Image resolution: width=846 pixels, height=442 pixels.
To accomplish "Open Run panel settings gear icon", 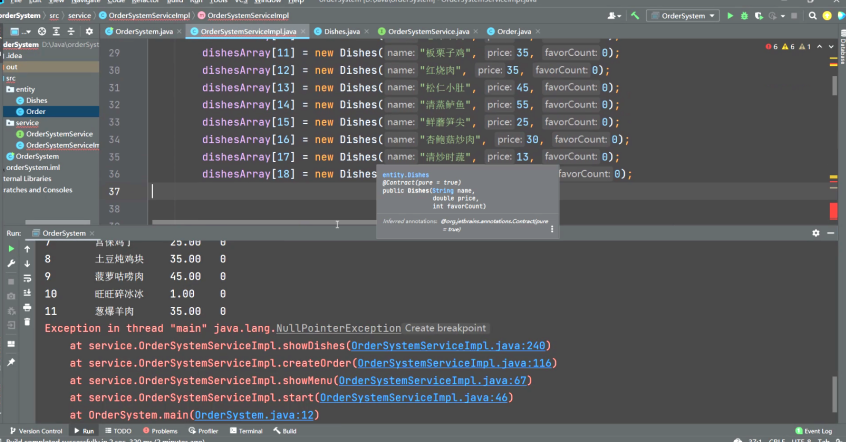I will pyautogui.click(x=815, y=233).
